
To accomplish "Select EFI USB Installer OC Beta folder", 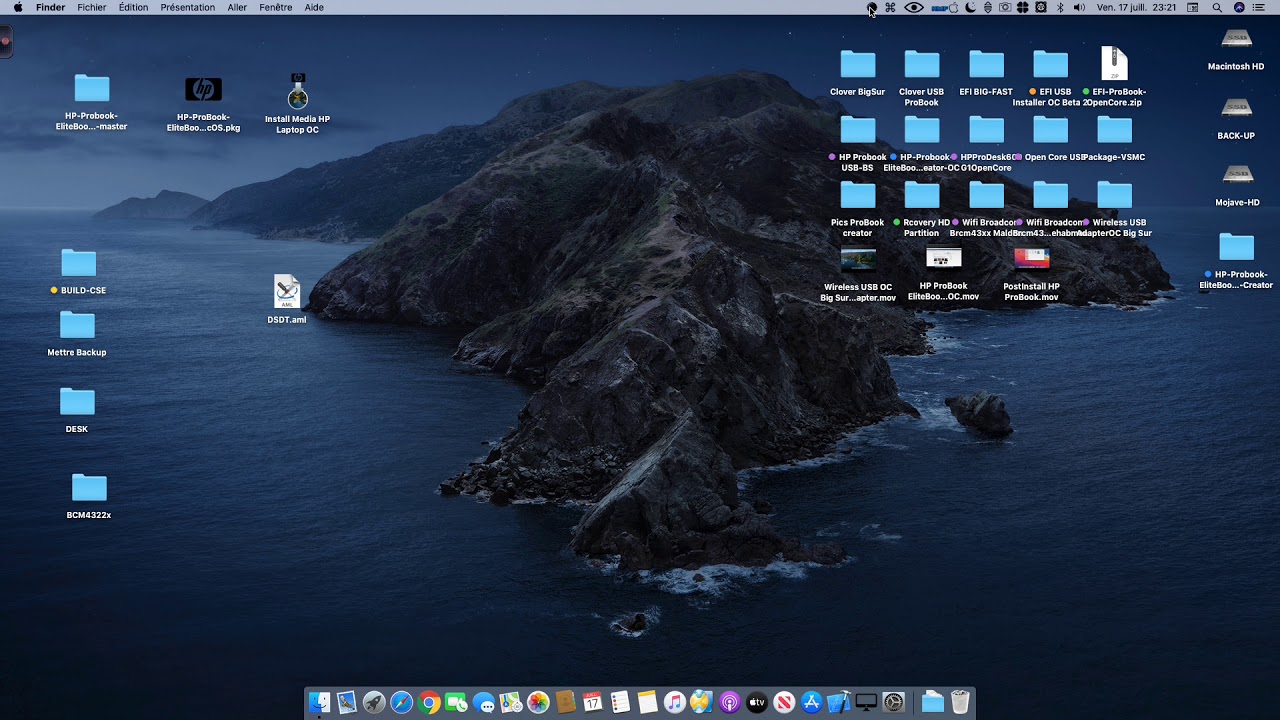I will click(x=1050, y=64).
